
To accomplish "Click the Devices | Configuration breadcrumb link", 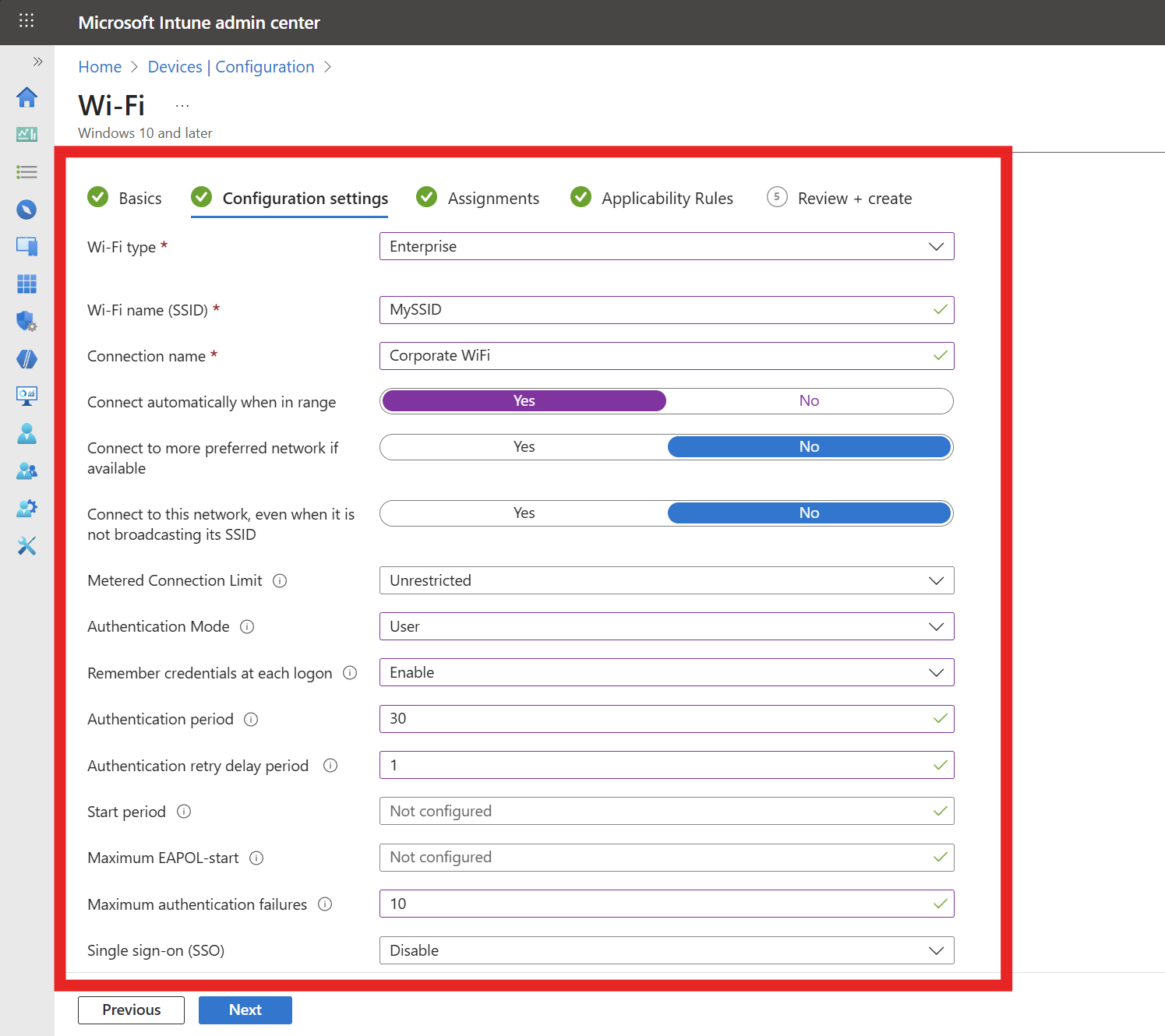I will (x=231, y=67).
